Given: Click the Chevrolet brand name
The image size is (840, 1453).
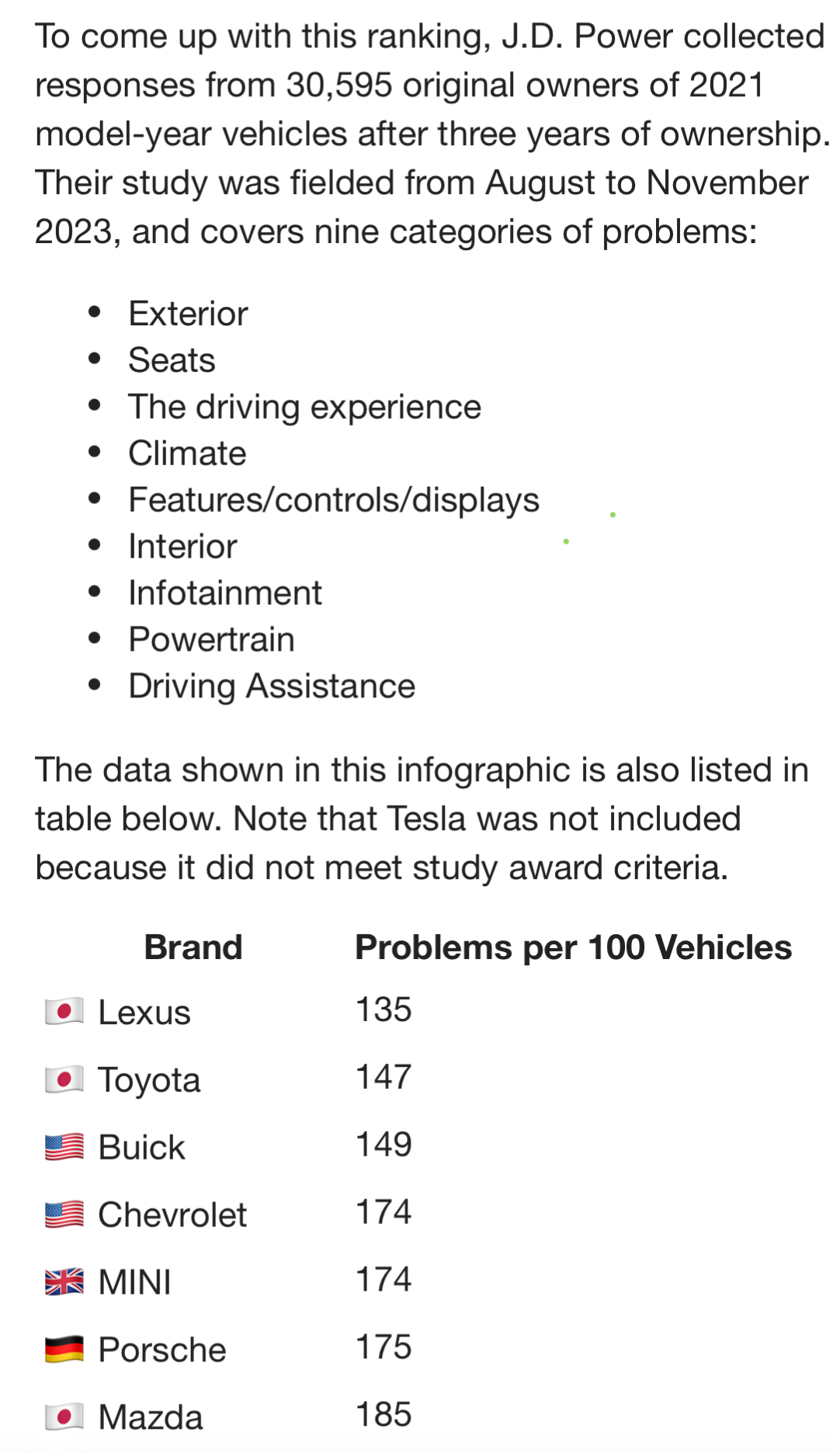Looking at the screenshot, I should [172, 1215].
